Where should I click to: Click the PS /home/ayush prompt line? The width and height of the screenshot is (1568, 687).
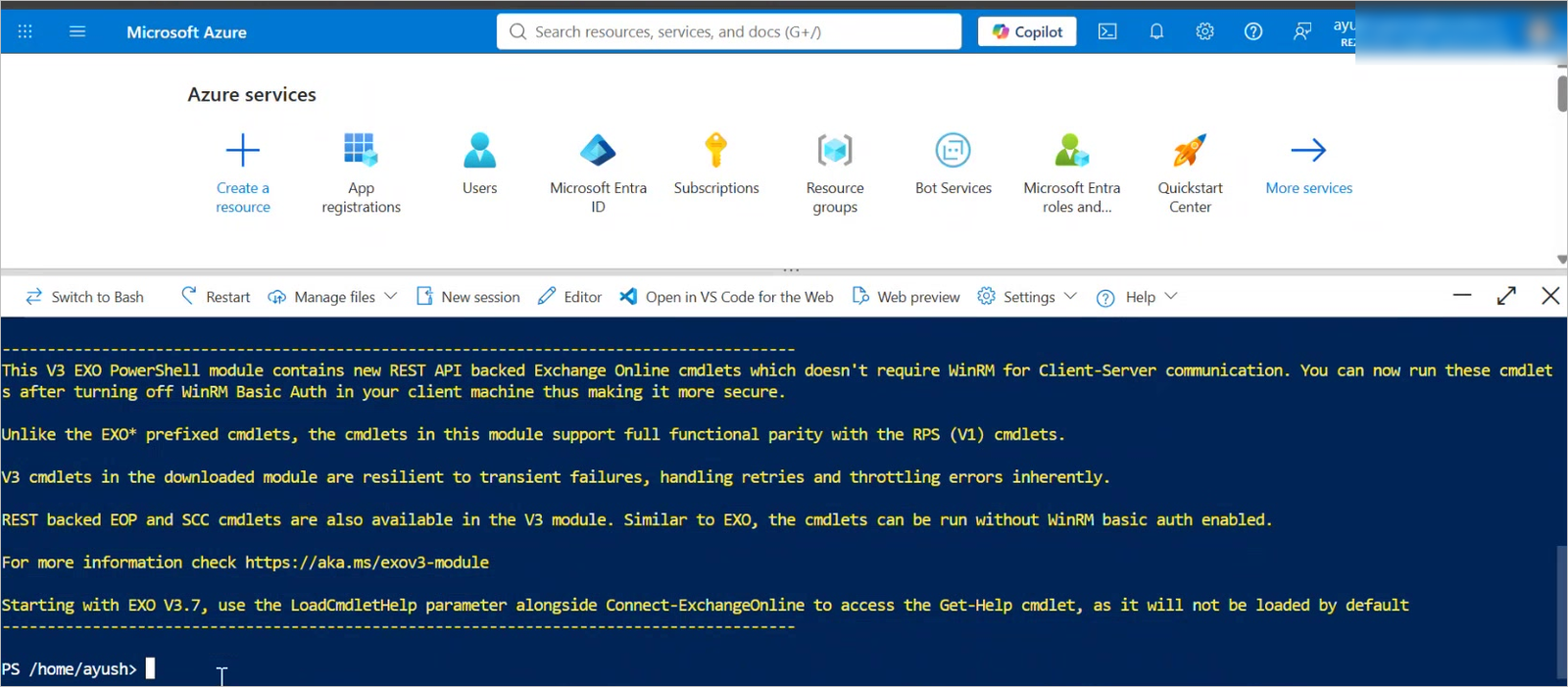tap(78, 668)
